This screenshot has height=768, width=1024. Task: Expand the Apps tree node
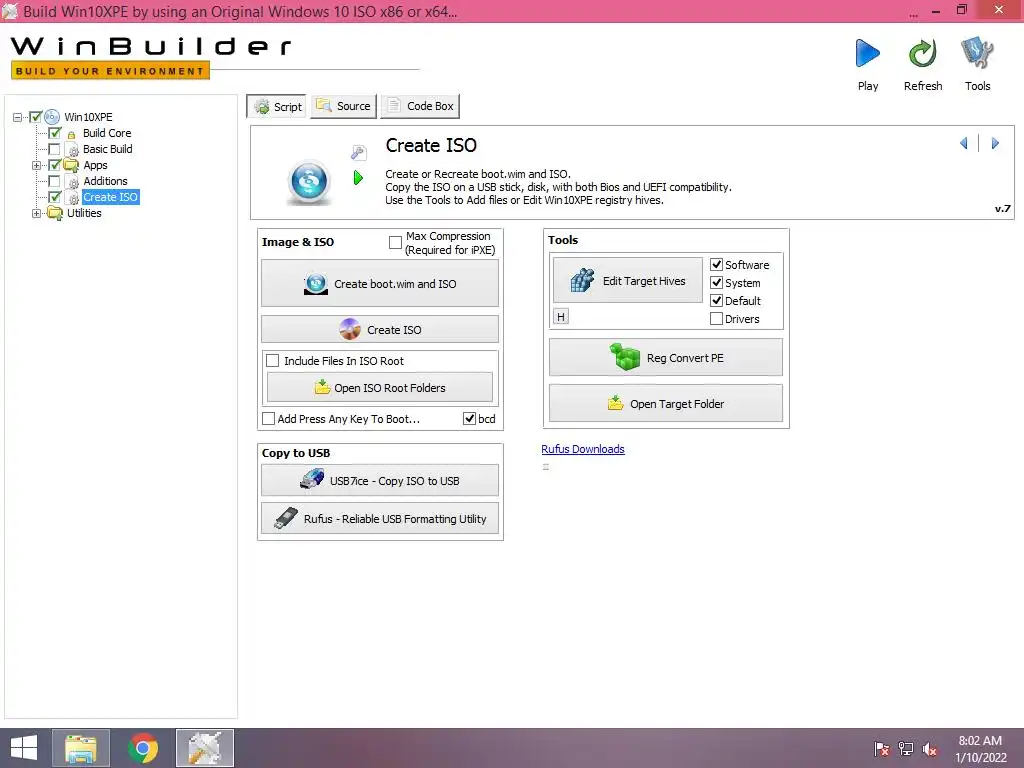[x=37, y=165]
